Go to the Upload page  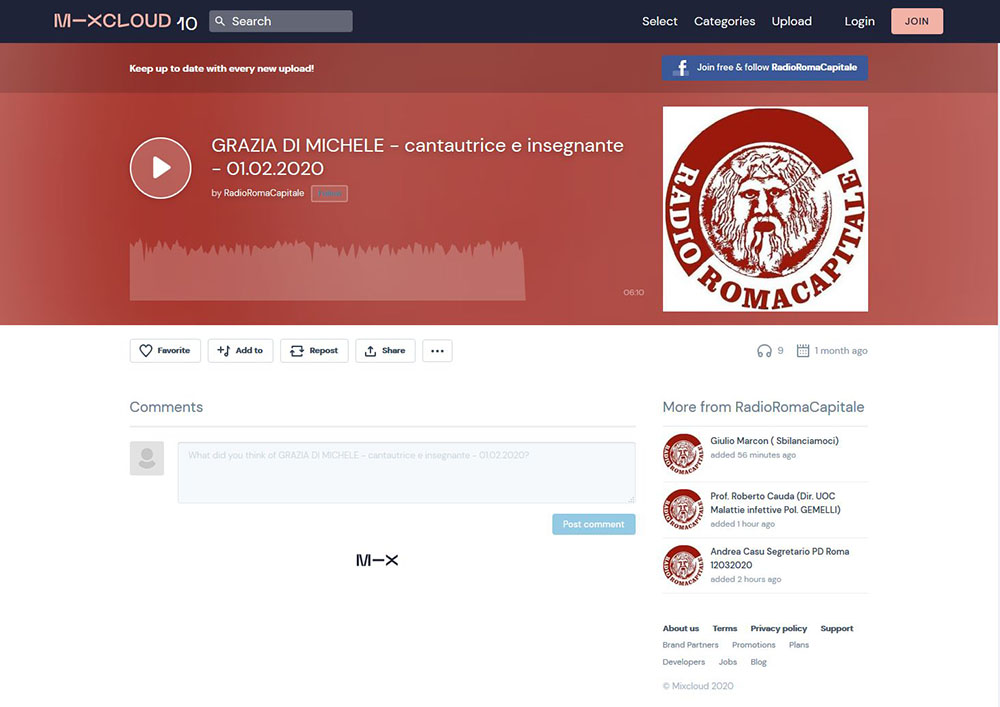tap(791, 21)
